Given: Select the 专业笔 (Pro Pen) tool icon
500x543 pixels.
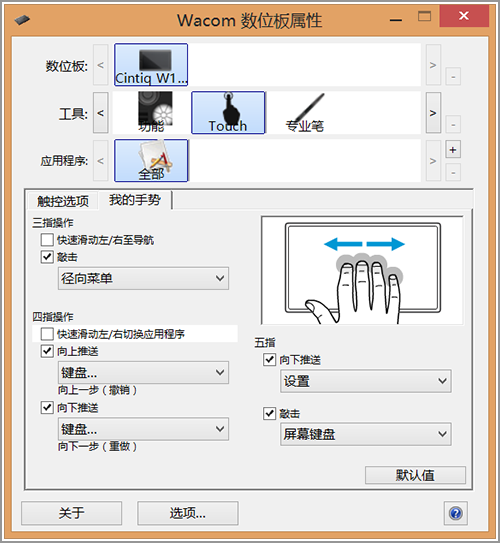Looking at the screenshot, I should pos(305,113).
